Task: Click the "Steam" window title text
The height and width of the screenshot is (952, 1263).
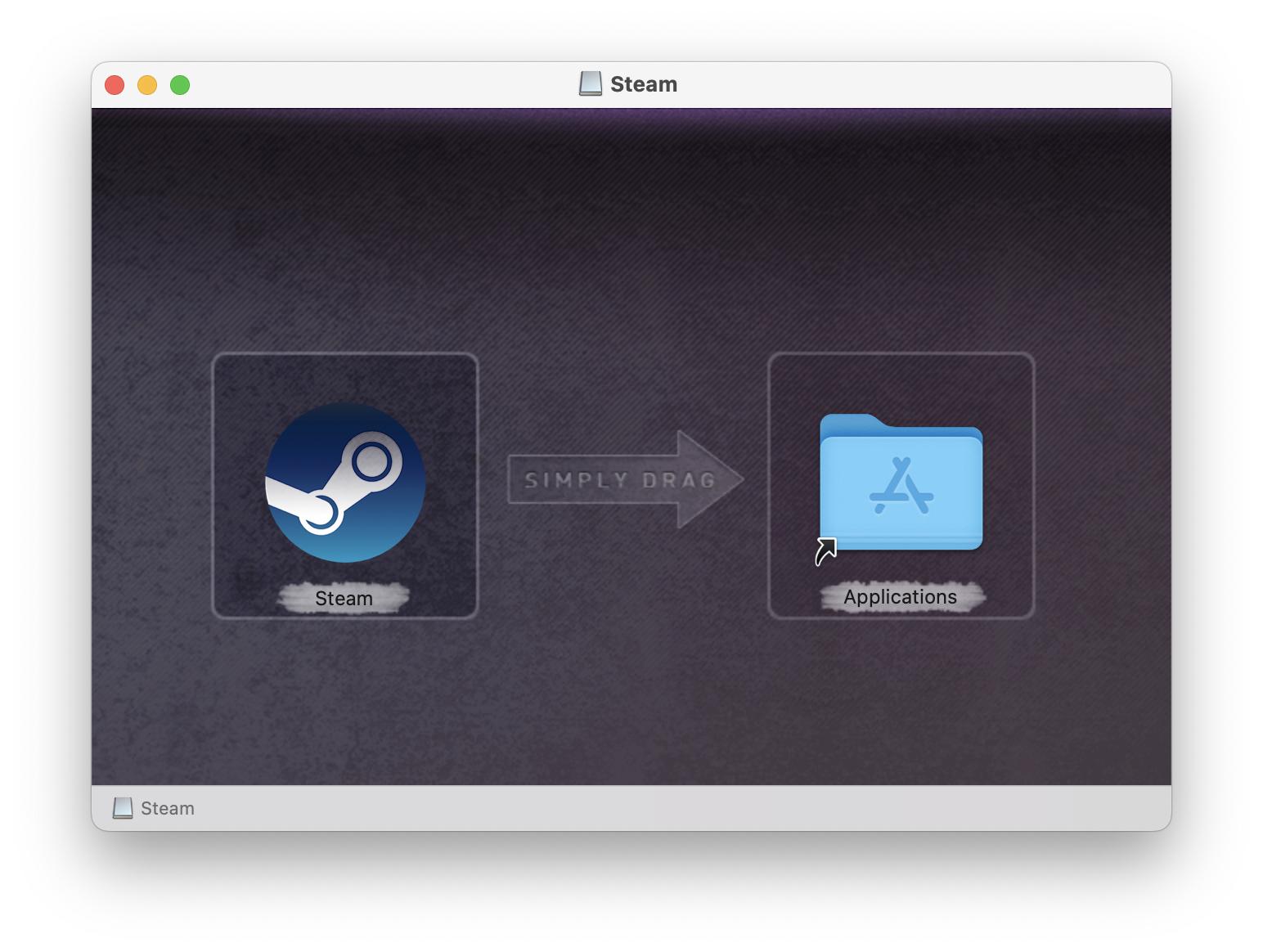Action: coord(643,84)
